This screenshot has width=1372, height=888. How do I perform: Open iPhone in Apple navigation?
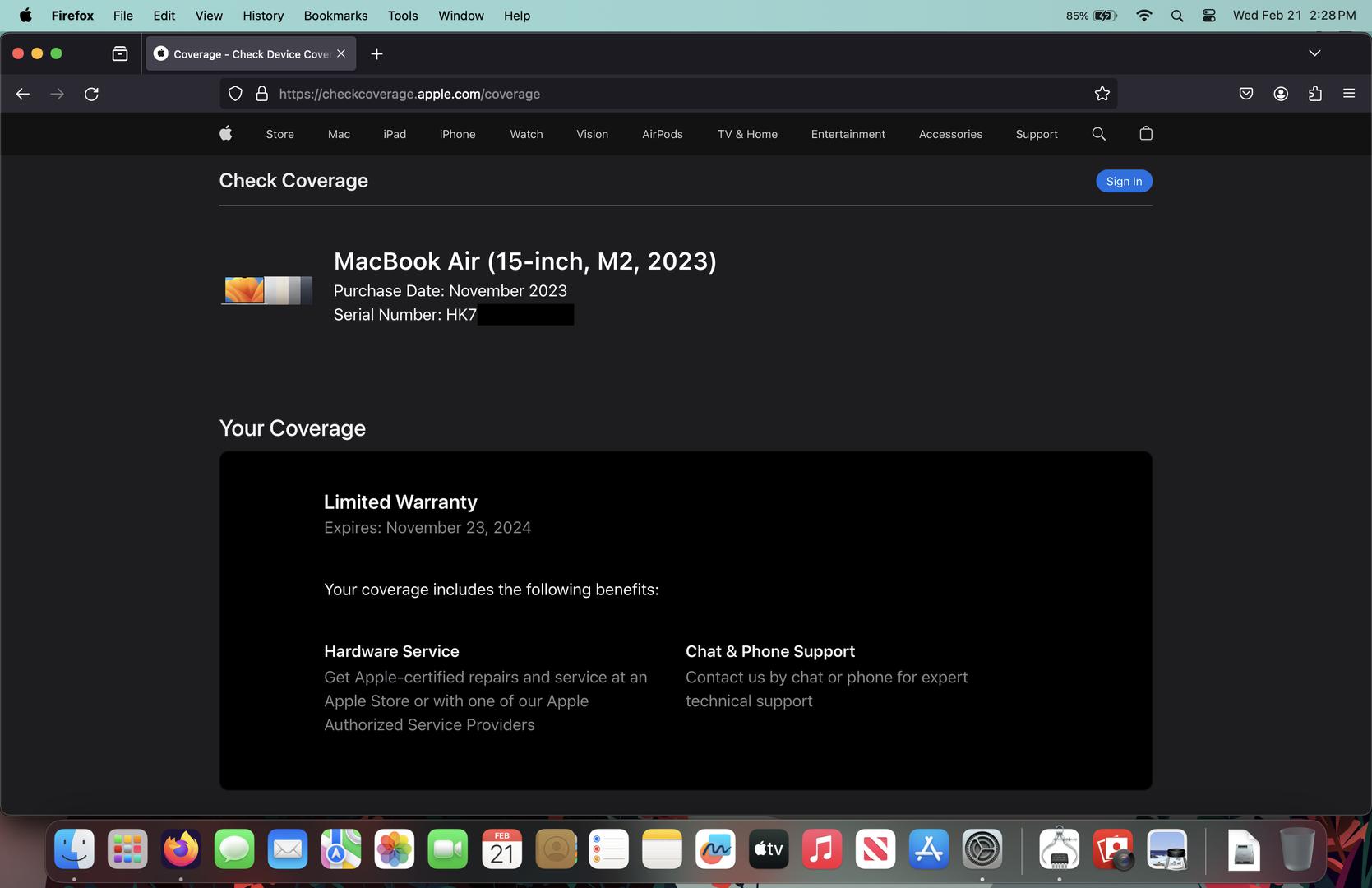pos(457,134)
